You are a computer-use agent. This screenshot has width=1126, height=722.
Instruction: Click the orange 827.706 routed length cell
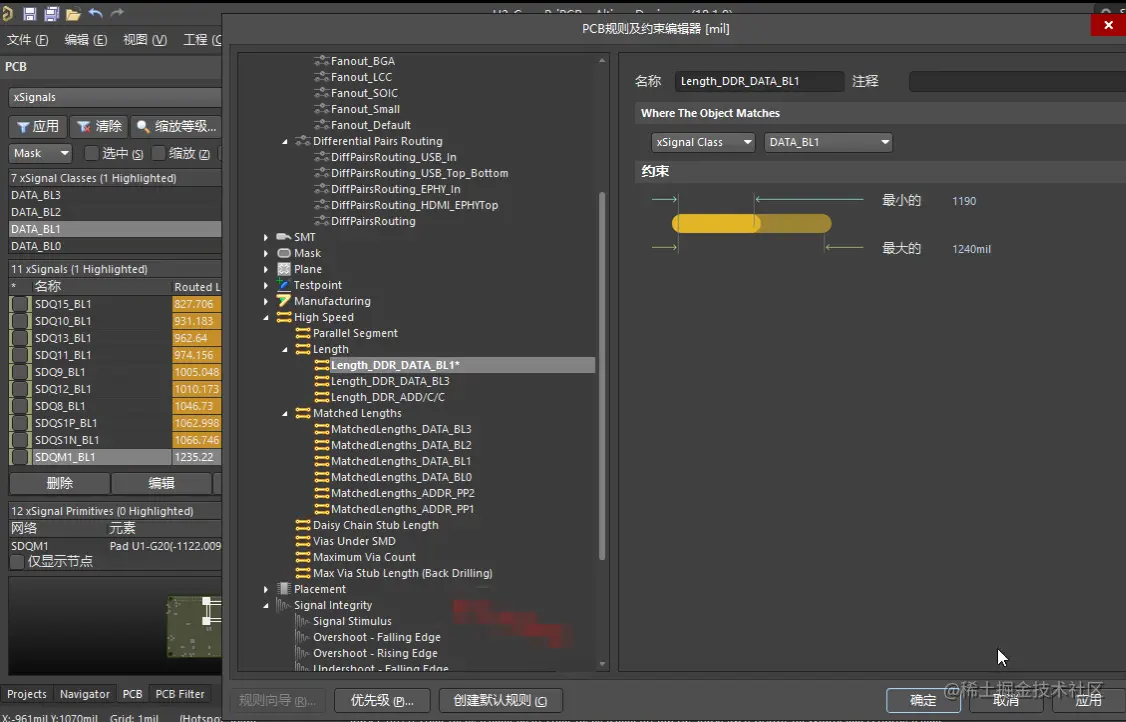pyautogui.click(x=196, y=304)
